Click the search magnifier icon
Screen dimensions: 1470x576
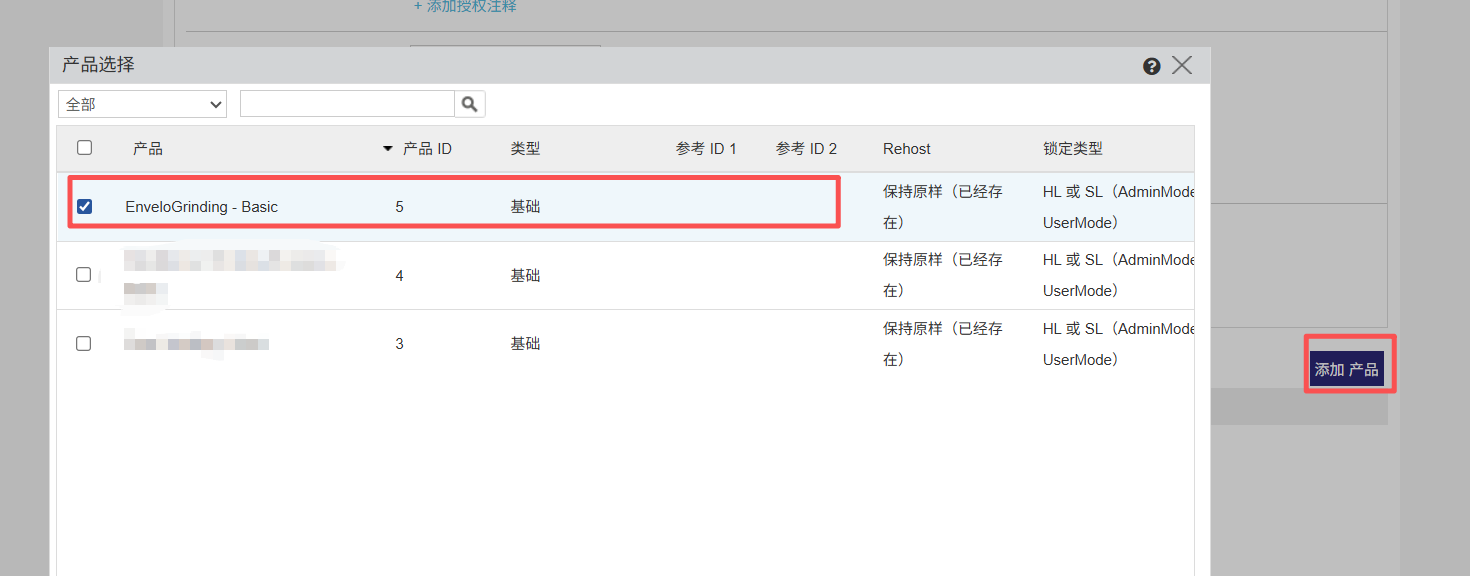470,104
